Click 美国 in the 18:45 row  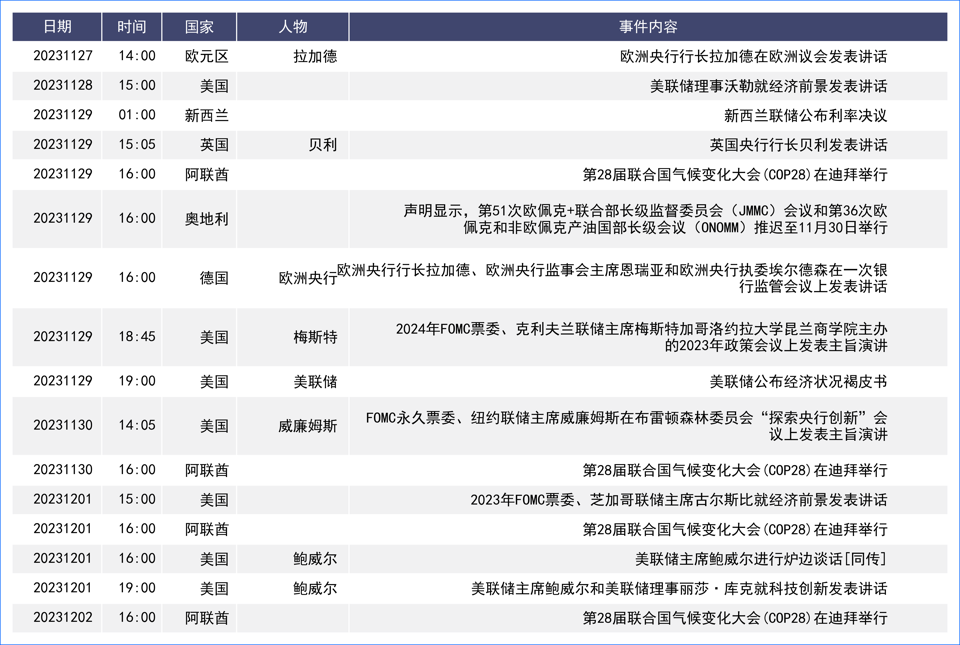click(x=214, y=337)
